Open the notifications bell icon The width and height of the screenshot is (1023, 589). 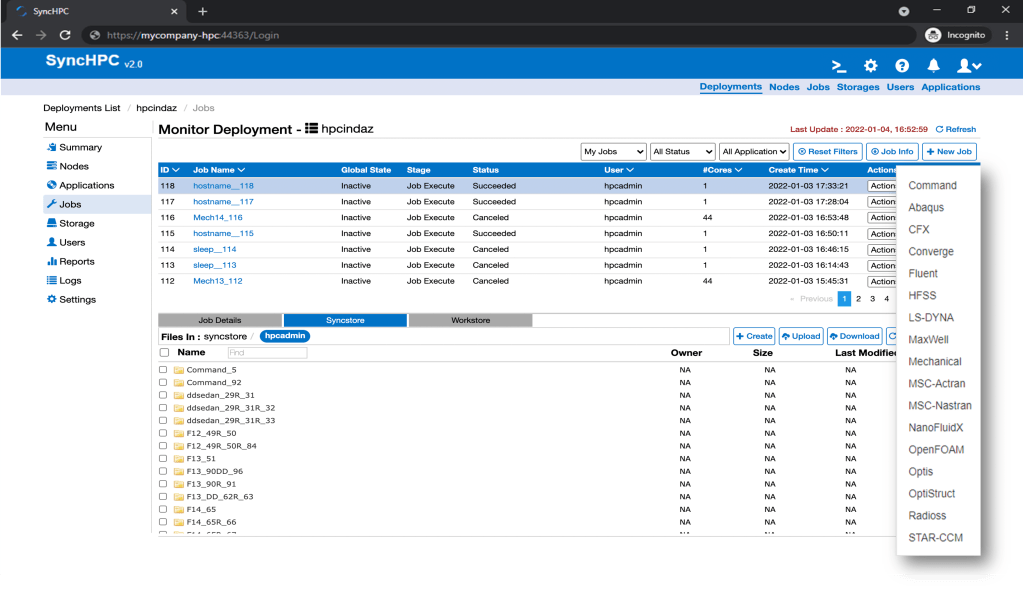point(933,66)
